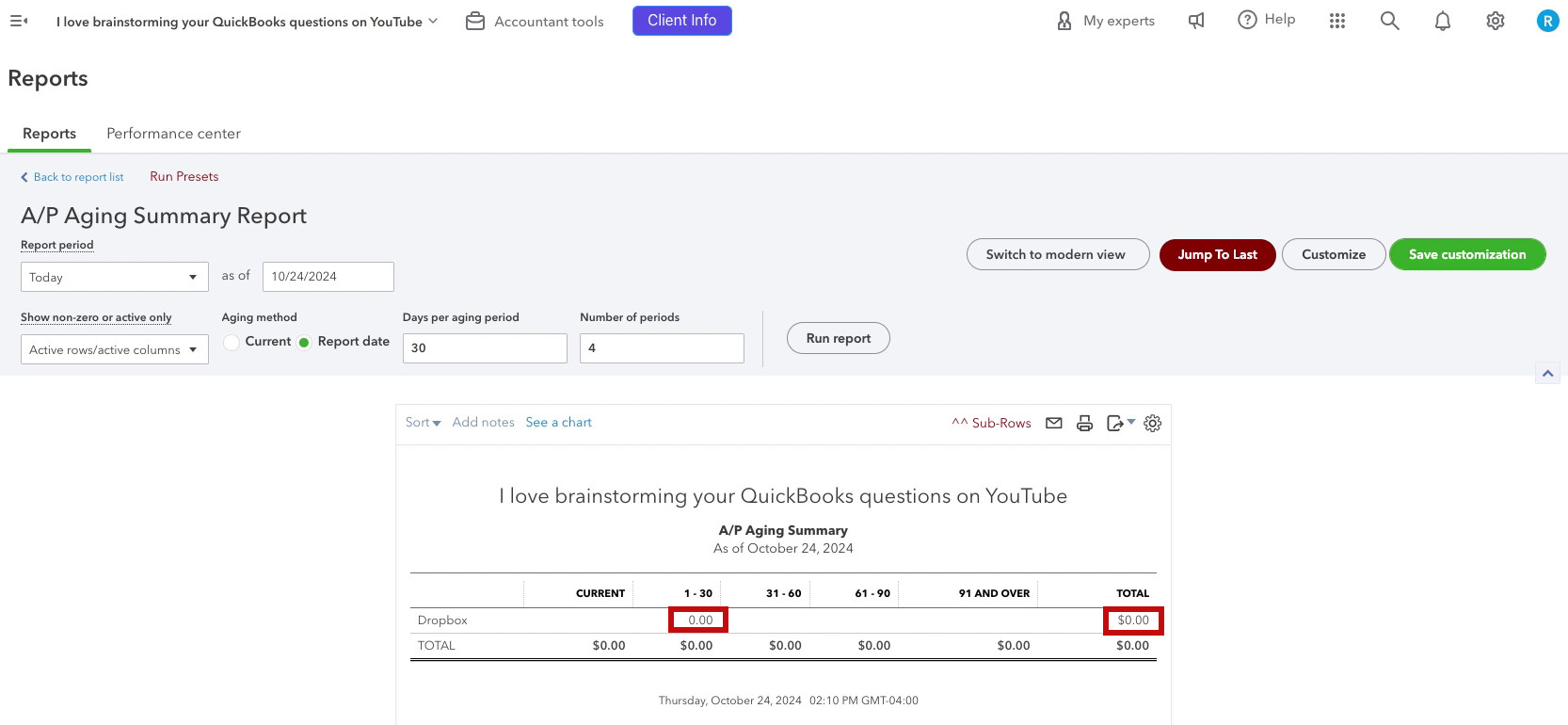Click the 1 - 30 column header
The height and width of the screenshot is (725, 1568).
tap(698, 593)
